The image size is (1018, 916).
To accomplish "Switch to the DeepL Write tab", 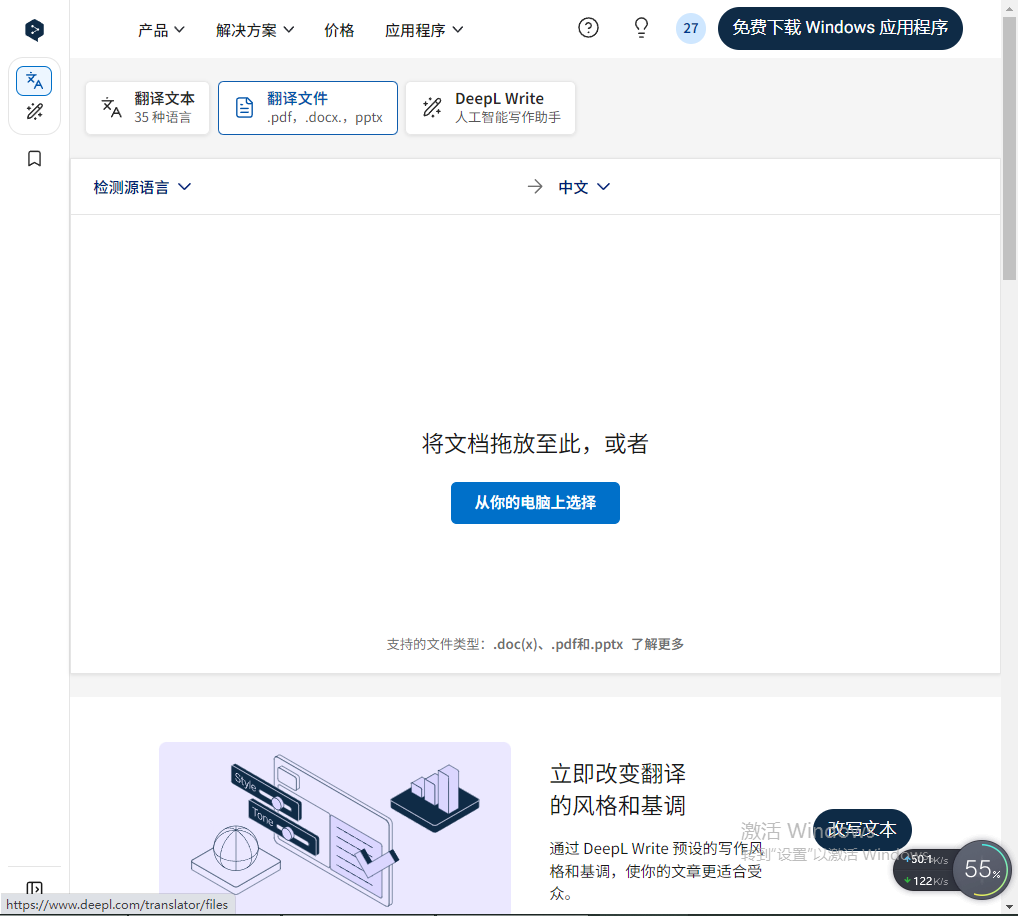I will click(490, 108).
